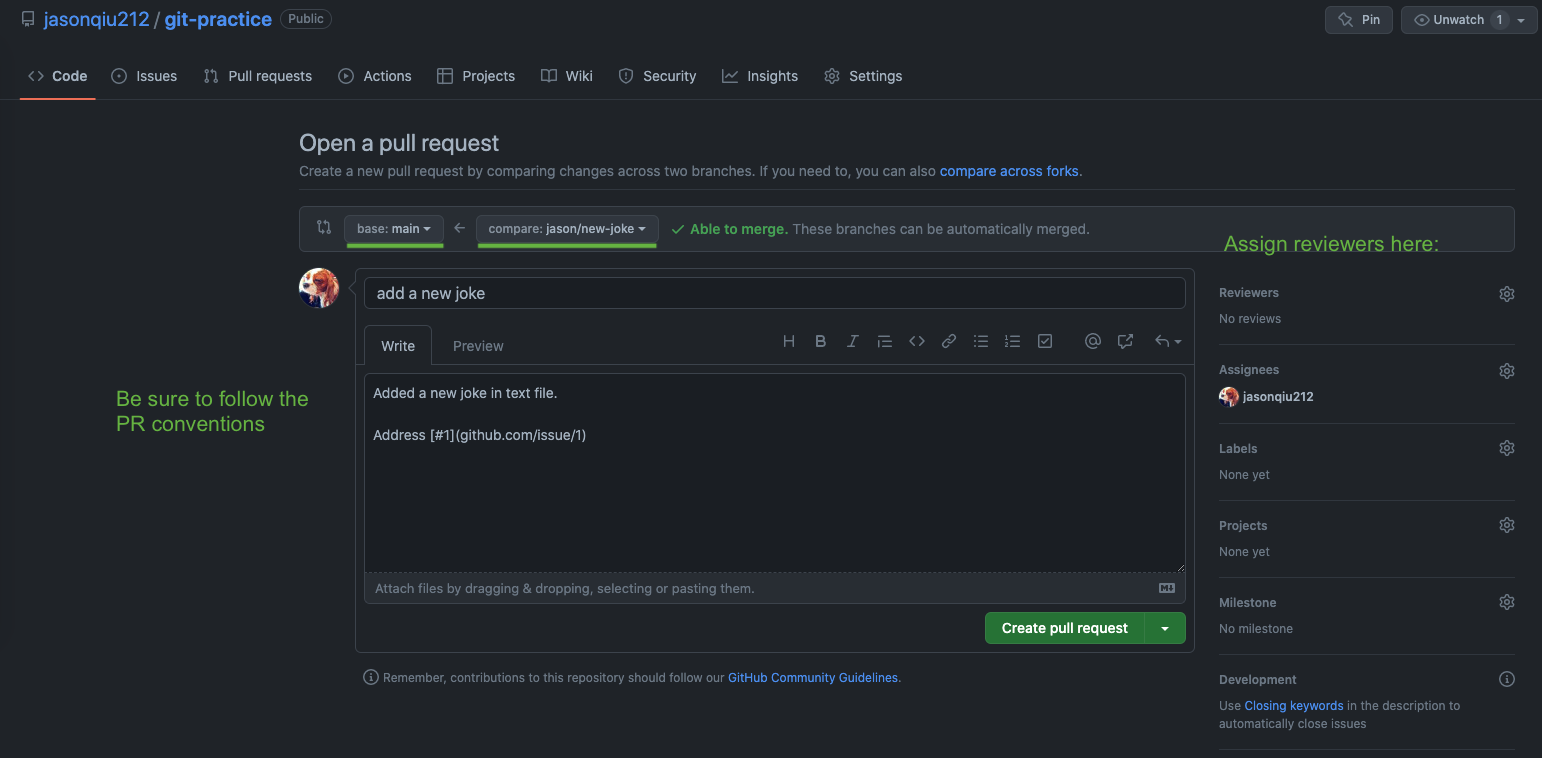This screenshot has width=1542, height=758.
Task: Switch to the Write tab
Action: click(x=398, y=345)
